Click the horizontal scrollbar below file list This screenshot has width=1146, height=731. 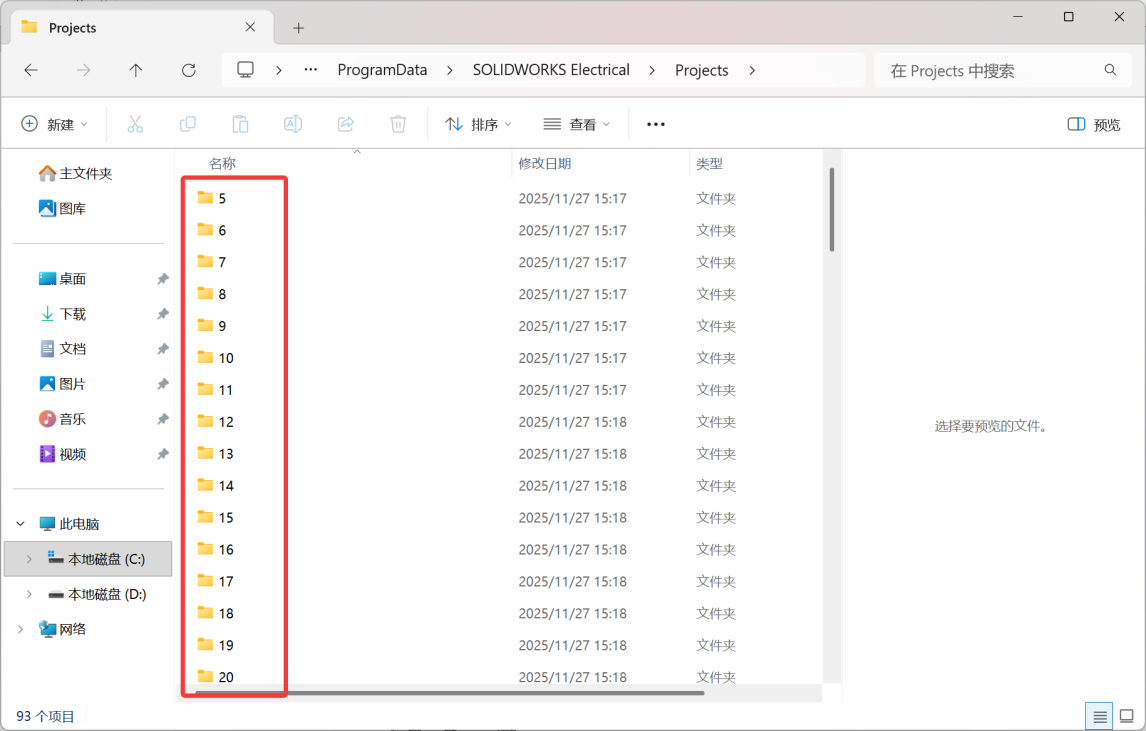point(450,692)
